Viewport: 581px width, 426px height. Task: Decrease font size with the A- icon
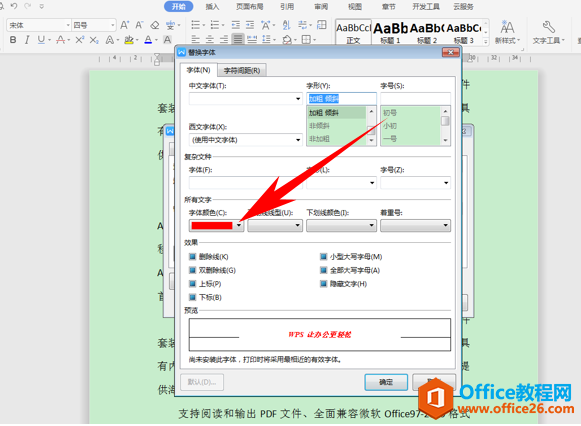tap(139, 25)
